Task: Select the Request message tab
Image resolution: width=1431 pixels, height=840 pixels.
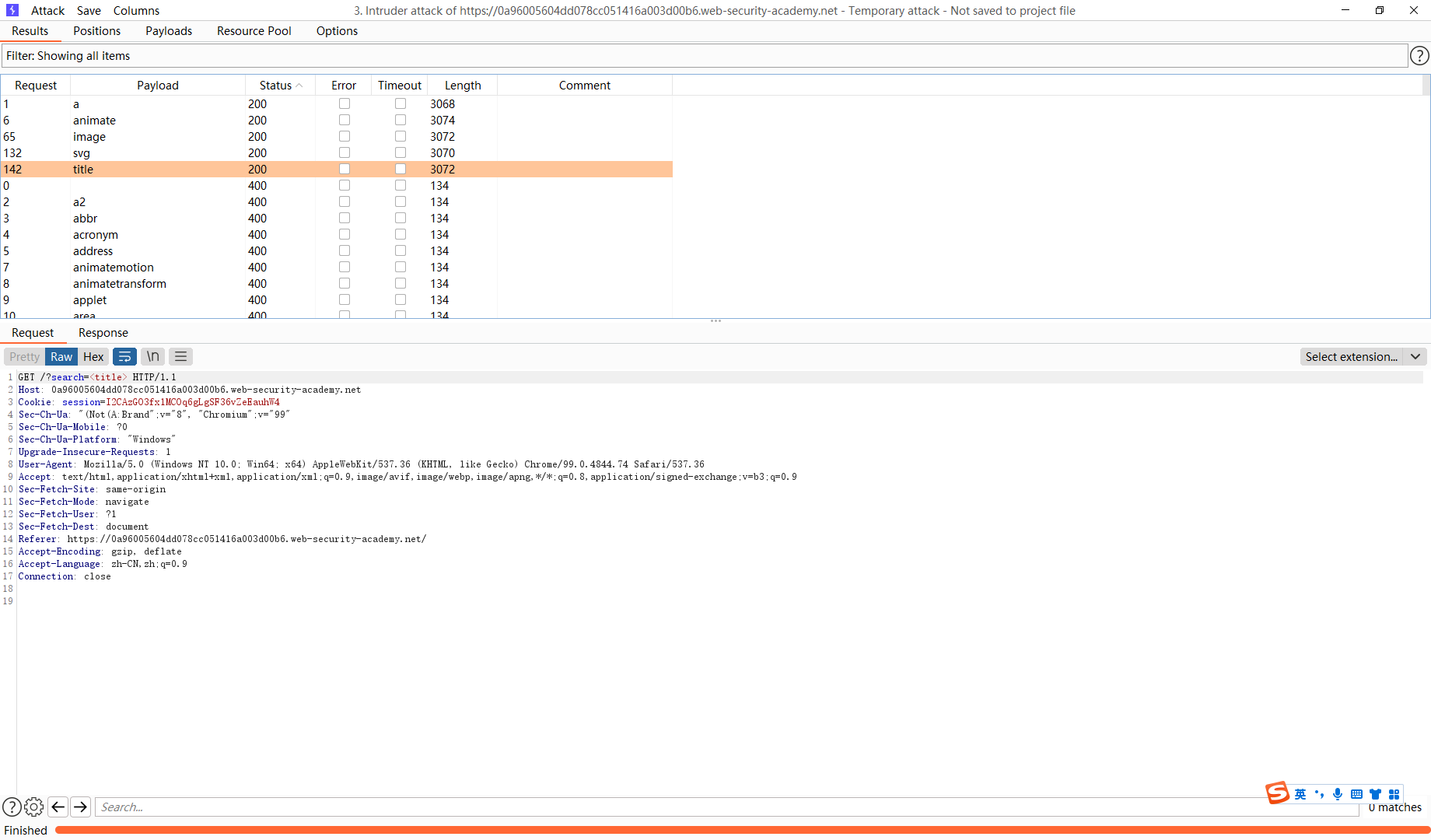Action: point(33,332)
